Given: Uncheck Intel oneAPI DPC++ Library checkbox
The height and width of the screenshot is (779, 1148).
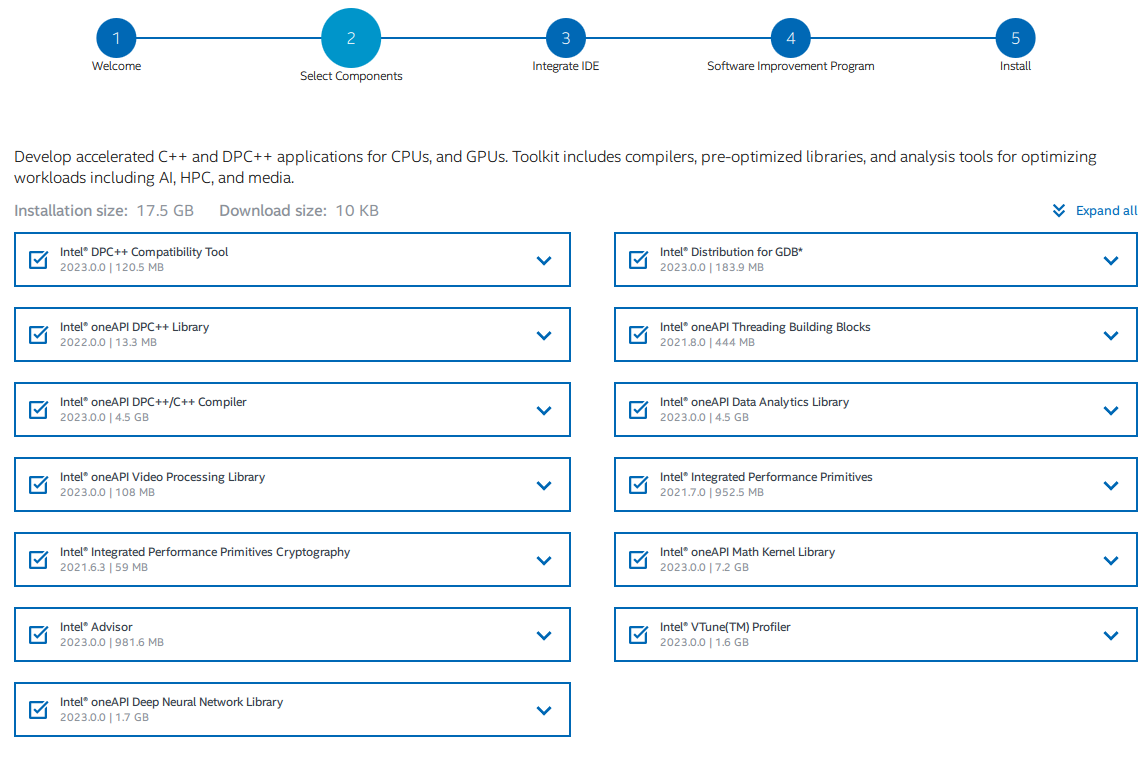Looking at the screenshot, I should pos(38,335).
